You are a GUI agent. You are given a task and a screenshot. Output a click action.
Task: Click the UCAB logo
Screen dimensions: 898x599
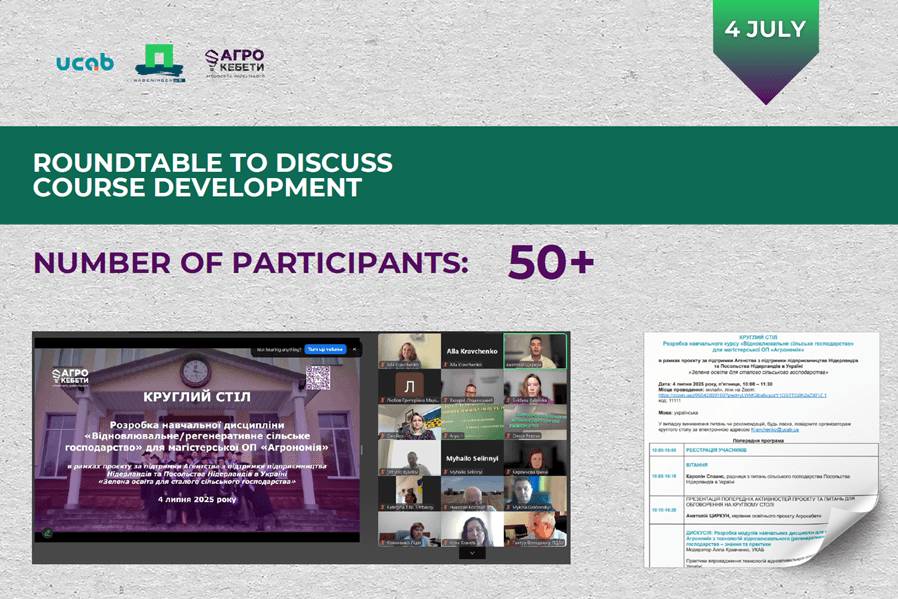click(x=85, y=62)
